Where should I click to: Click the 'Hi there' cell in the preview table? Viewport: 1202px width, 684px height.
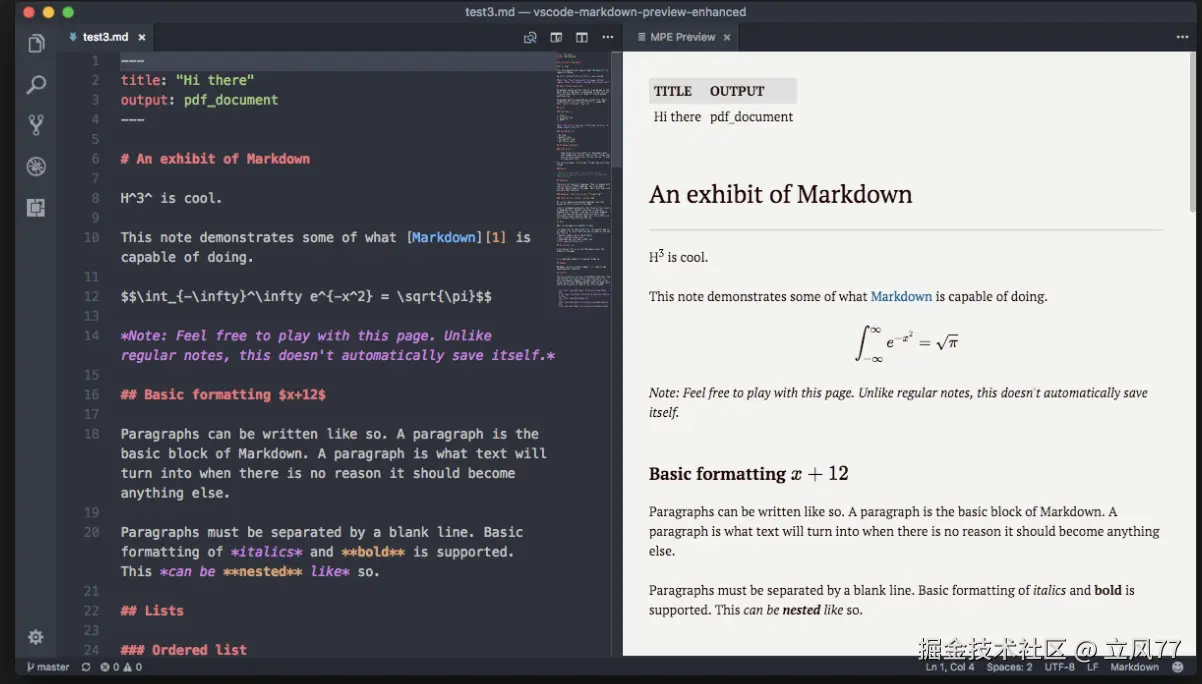(x=677, y=117)
